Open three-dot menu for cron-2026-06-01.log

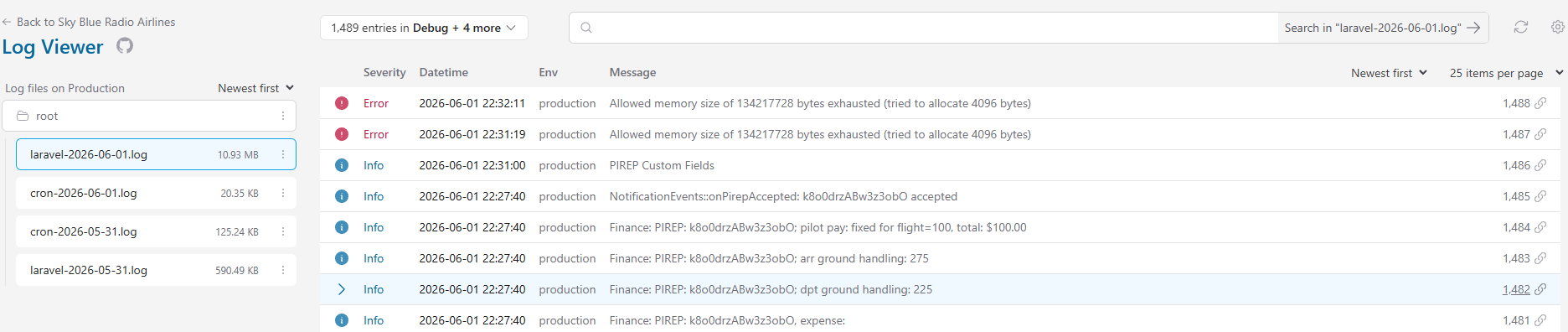click(283, 193)
